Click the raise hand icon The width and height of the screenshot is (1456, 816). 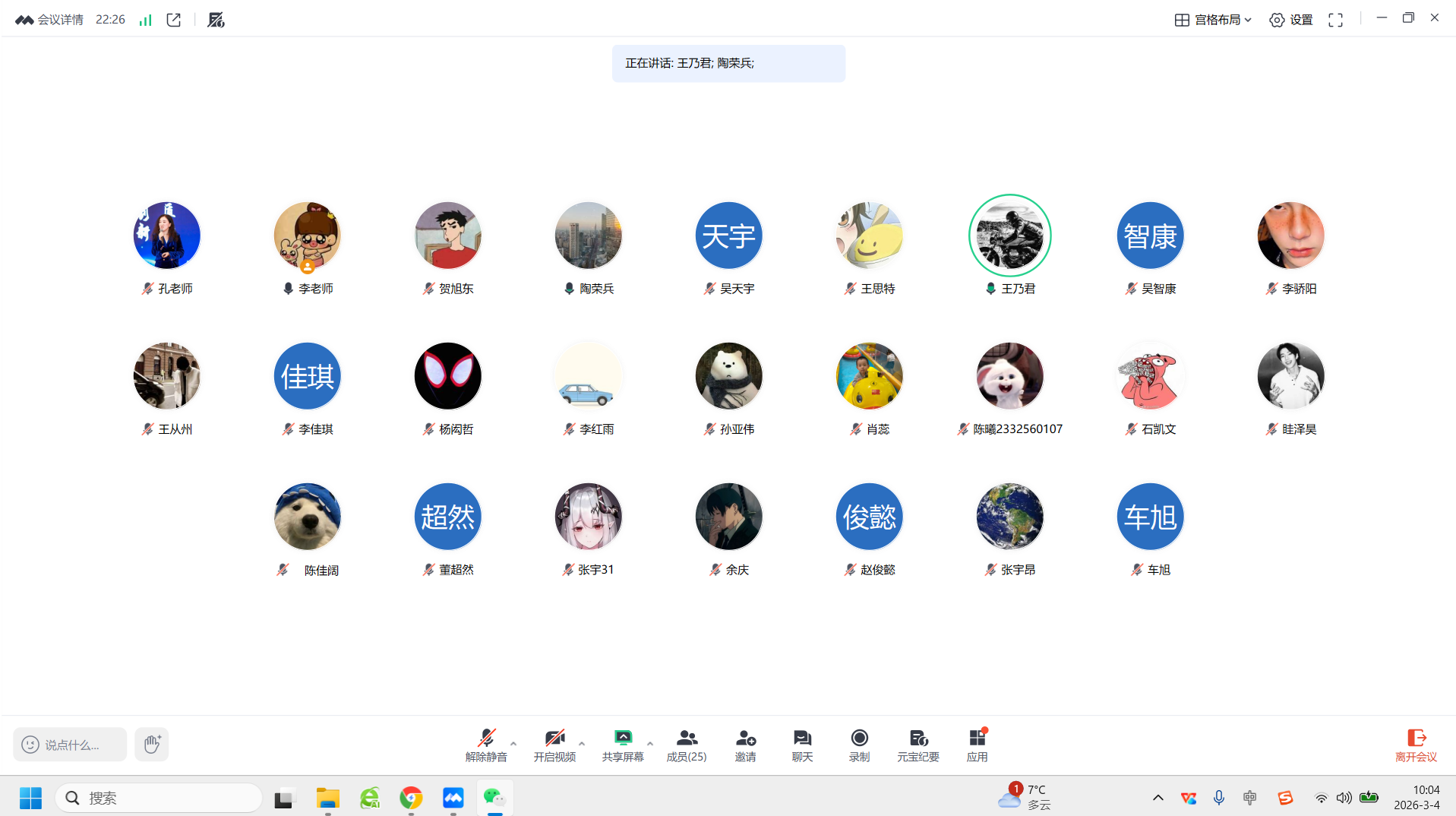coord(152,745)
